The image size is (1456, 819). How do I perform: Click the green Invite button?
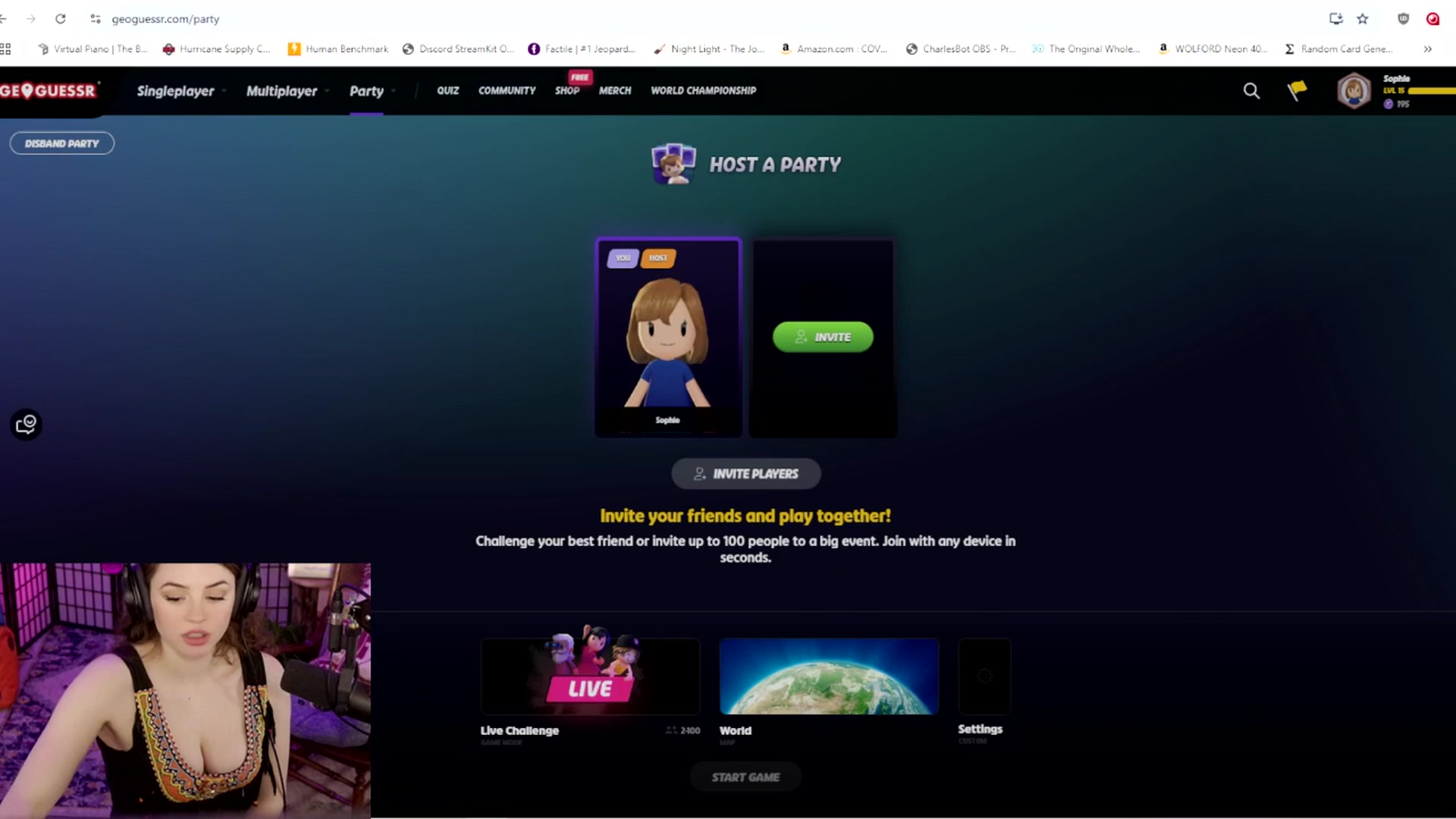pyautogui.click(x=823, y=337)
